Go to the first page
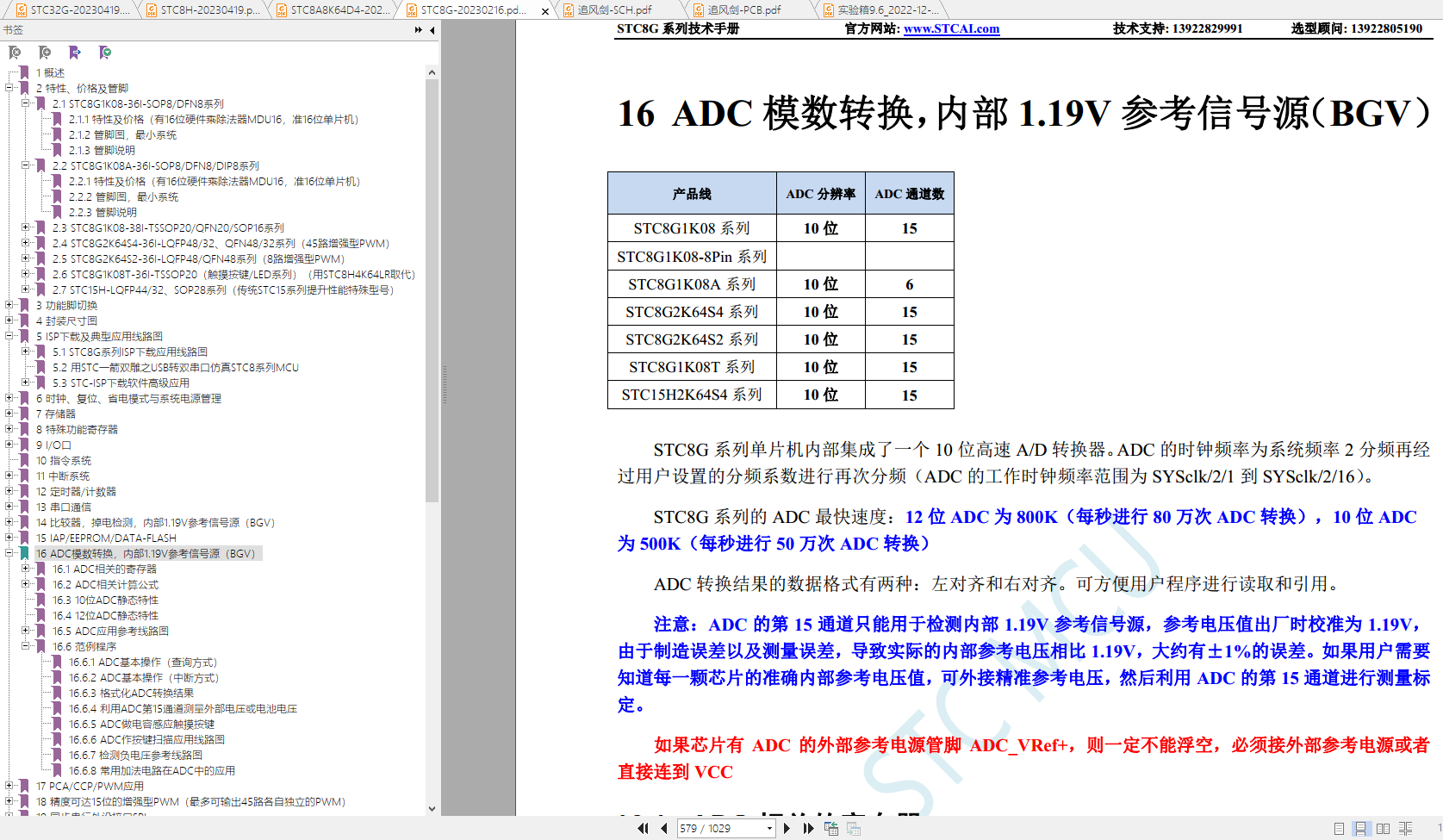This screenshot has width=1443, height=840. pyautogui.click(x=643, y=828)
